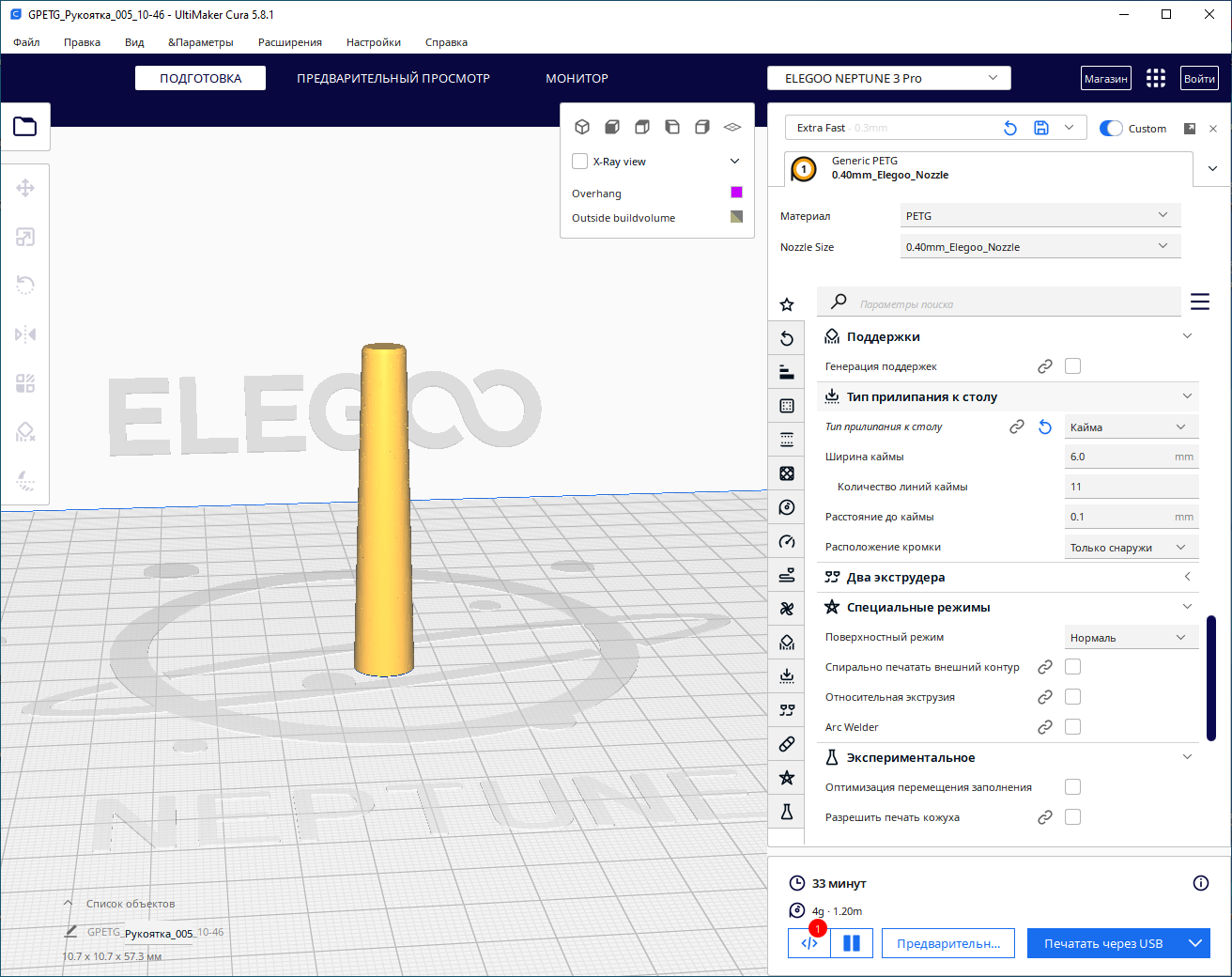Switch camera to front view cube

(612, 127)
